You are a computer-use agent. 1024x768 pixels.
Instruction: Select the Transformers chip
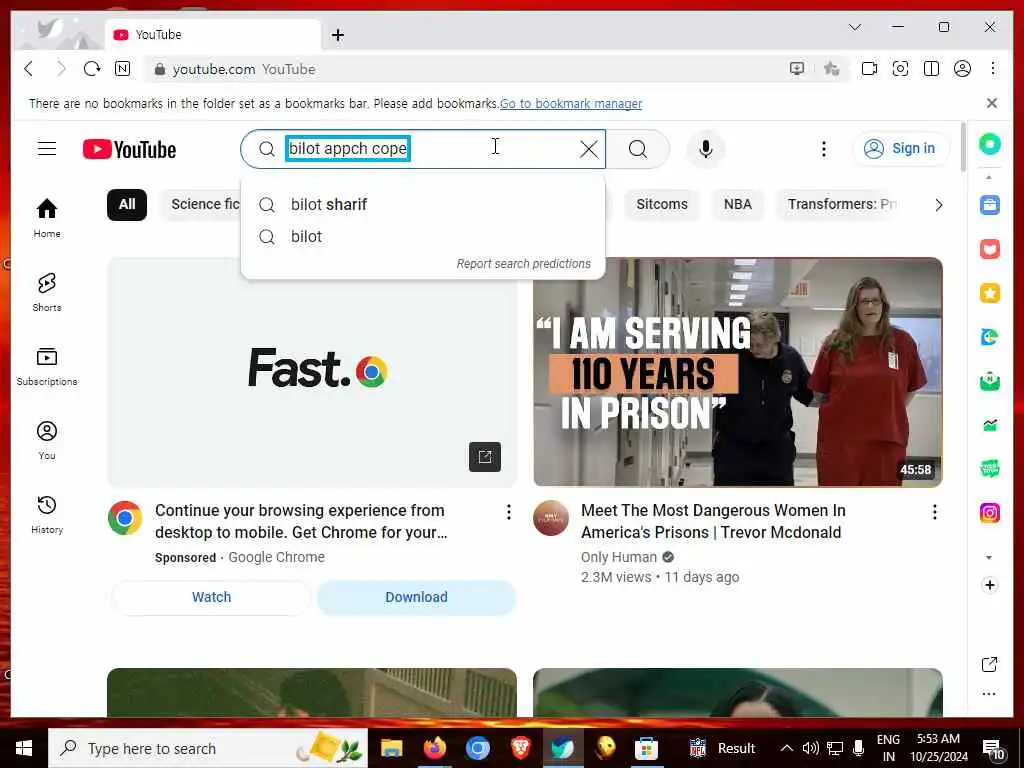(841, 204)
